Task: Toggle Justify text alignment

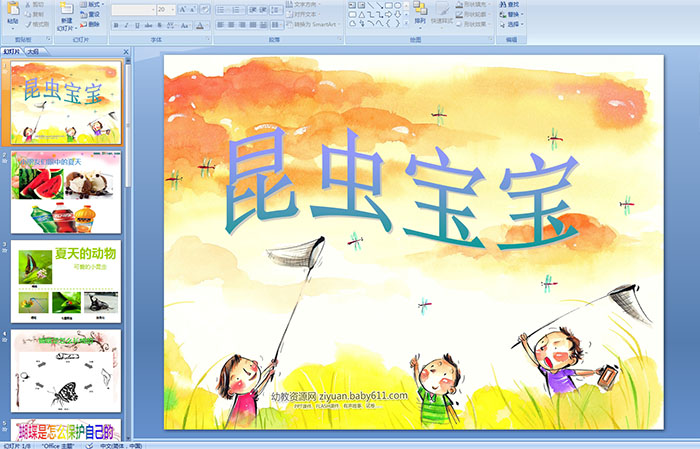Action: click(x=253, y=25)
